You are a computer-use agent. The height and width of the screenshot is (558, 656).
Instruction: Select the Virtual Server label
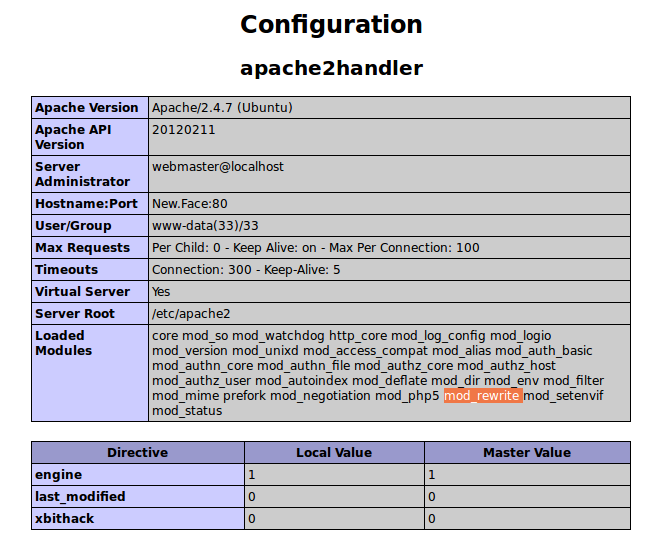82,292
